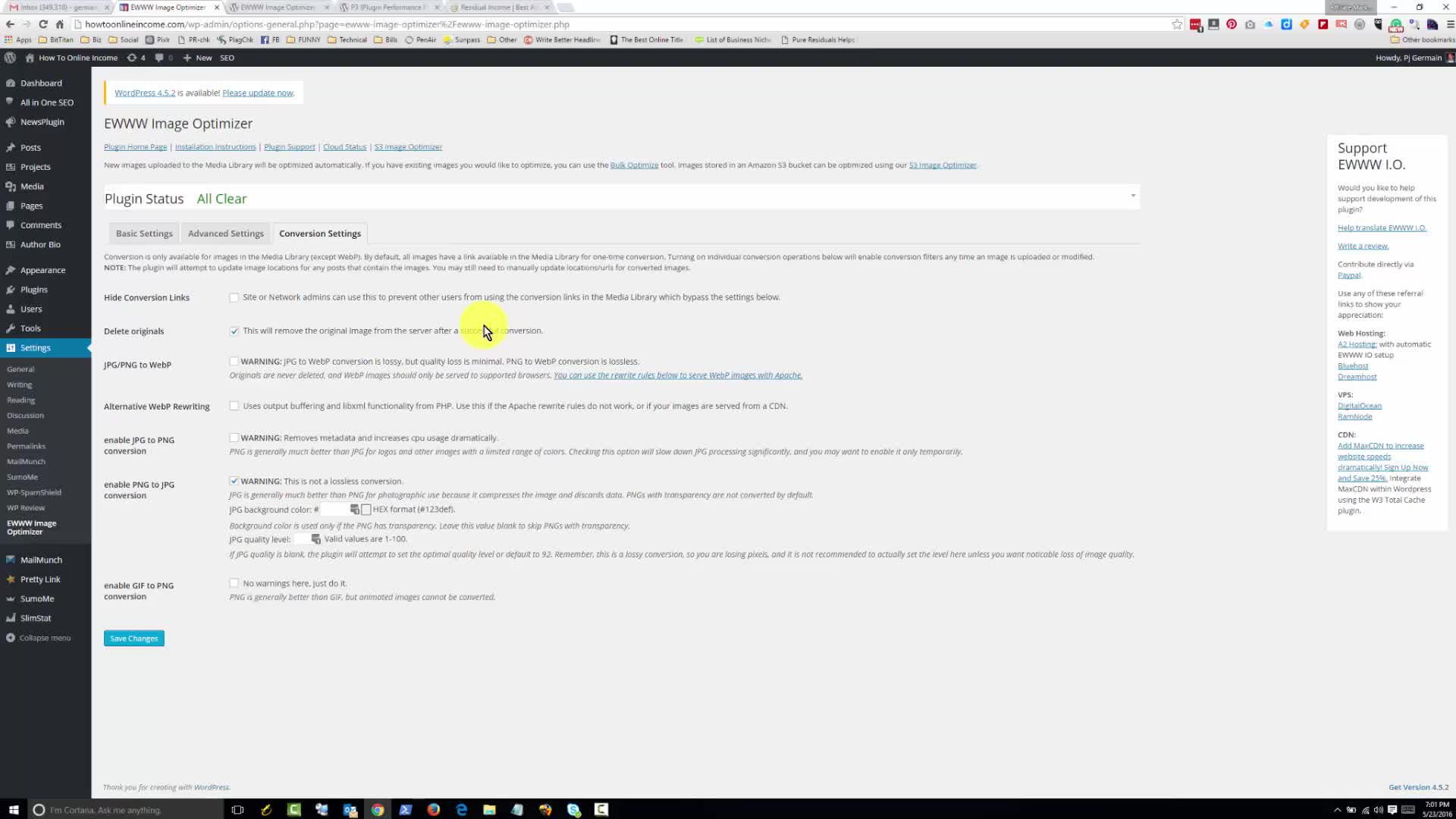Click Windows Start button
1456x819 pixels.
(x=14, y=809)
